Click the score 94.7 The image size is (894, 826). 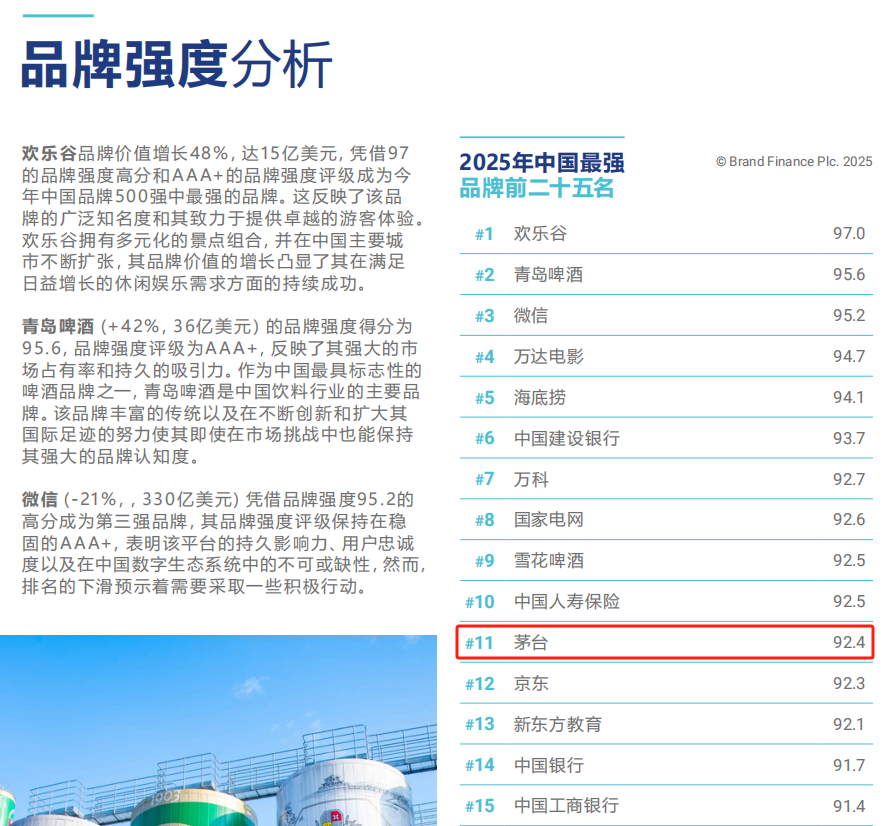(849, 356)
